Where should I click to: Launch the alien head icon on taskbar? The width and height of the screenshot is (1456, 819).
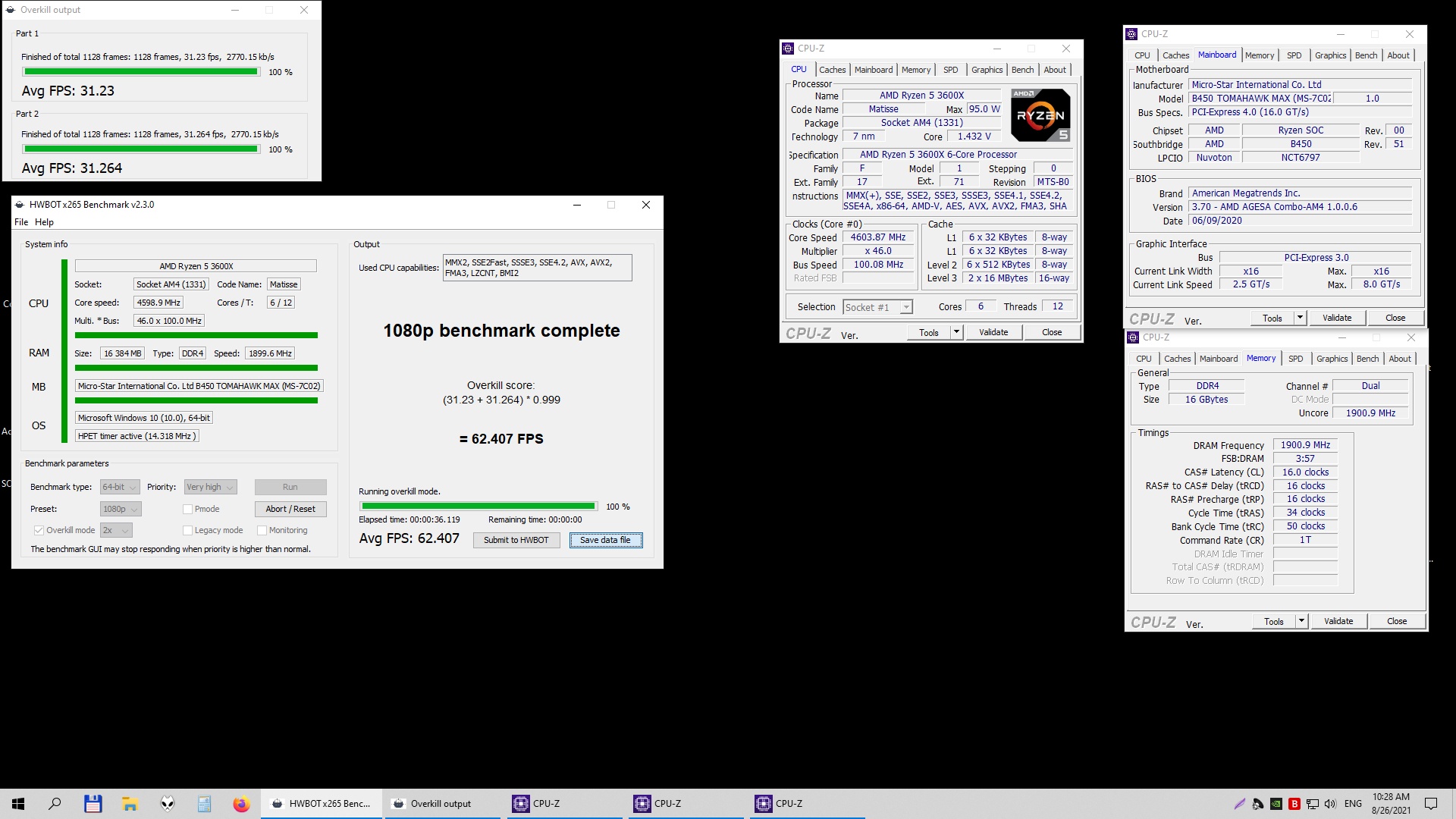tap(168, 804)
